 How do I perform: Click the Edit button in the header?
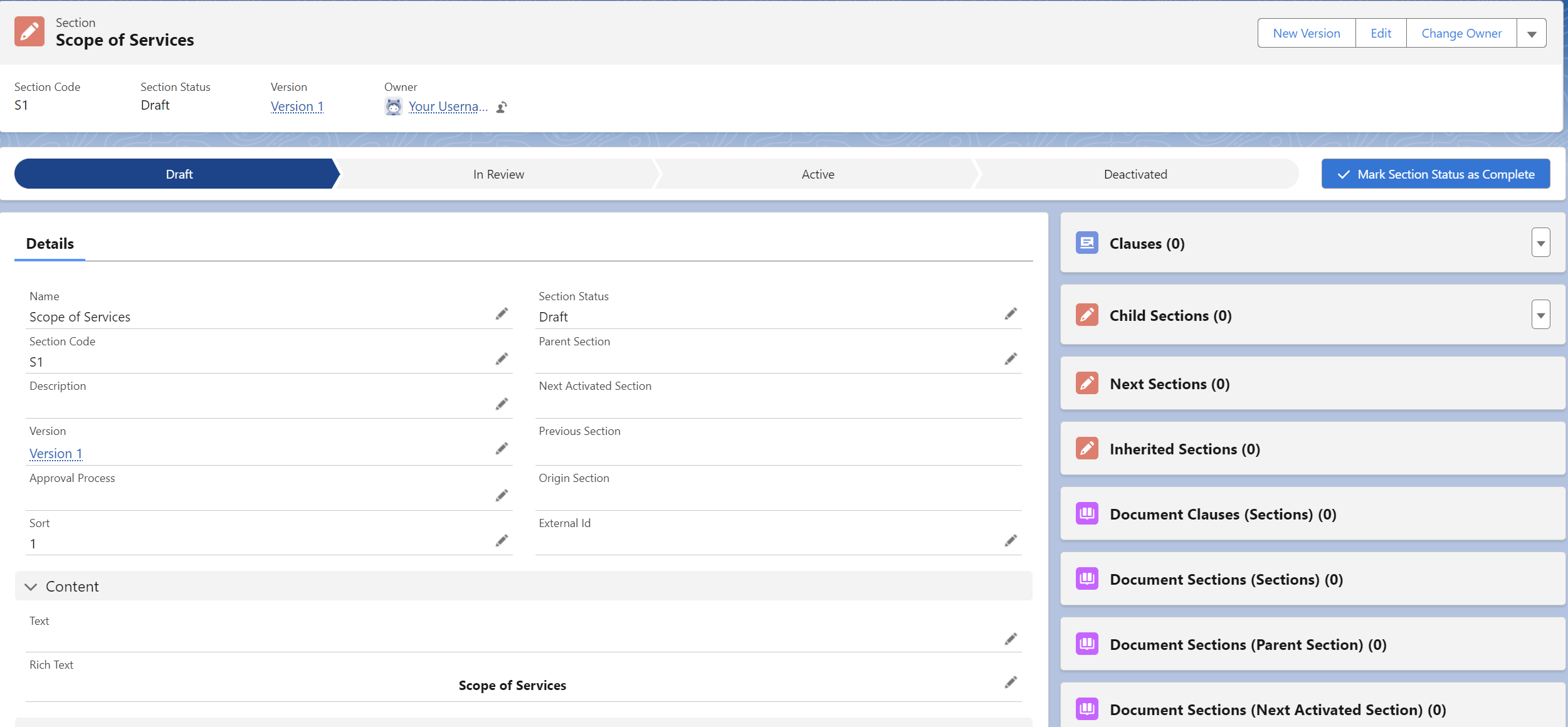[1381, 33]
